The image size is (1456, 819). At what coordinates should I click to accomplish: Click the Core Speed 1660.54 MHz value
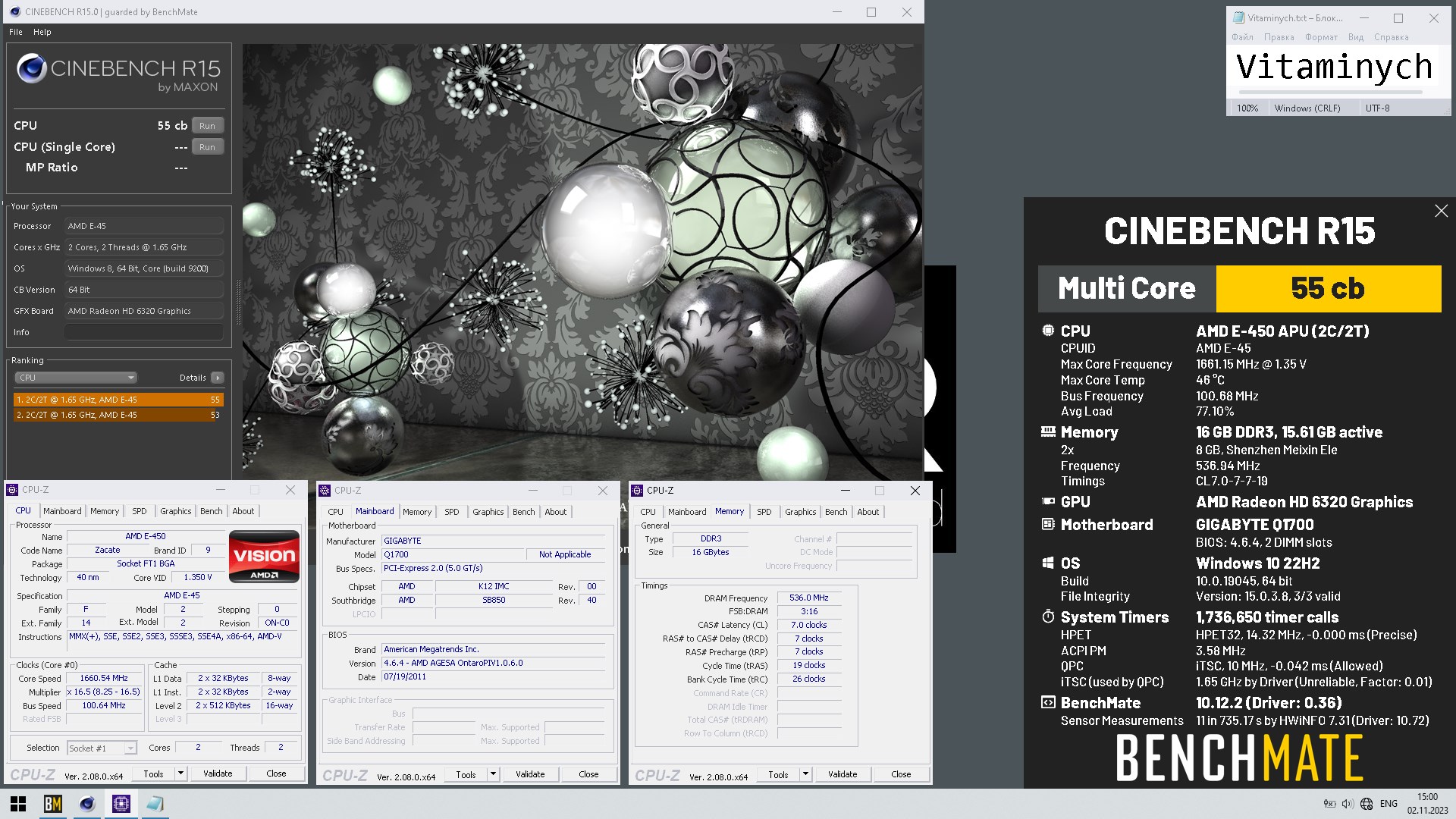tap(104, 679)
